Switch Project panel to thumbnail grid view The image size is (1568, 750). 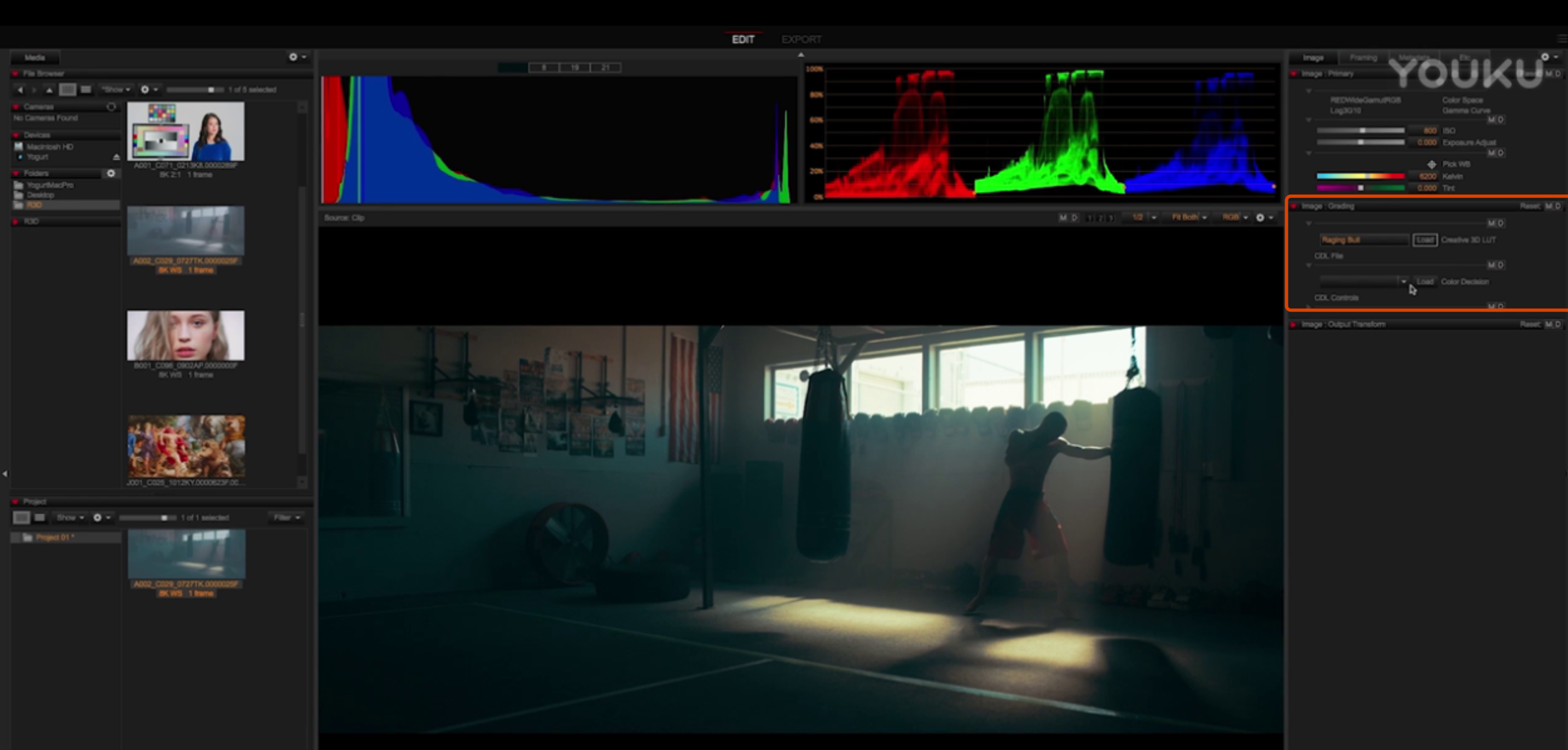click(21, 517)
